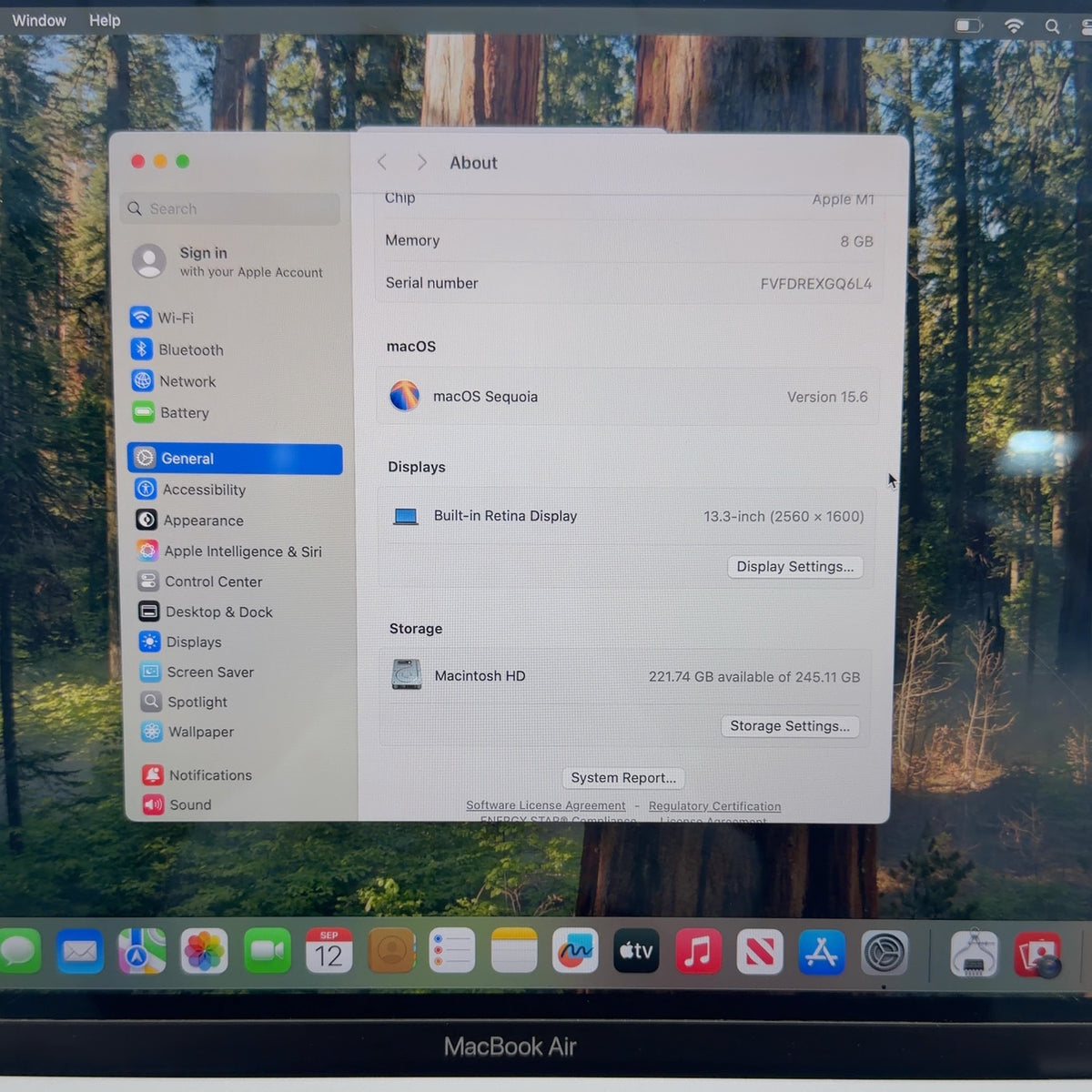
Task: Open News app in the Dock
Action: point(760,952)
